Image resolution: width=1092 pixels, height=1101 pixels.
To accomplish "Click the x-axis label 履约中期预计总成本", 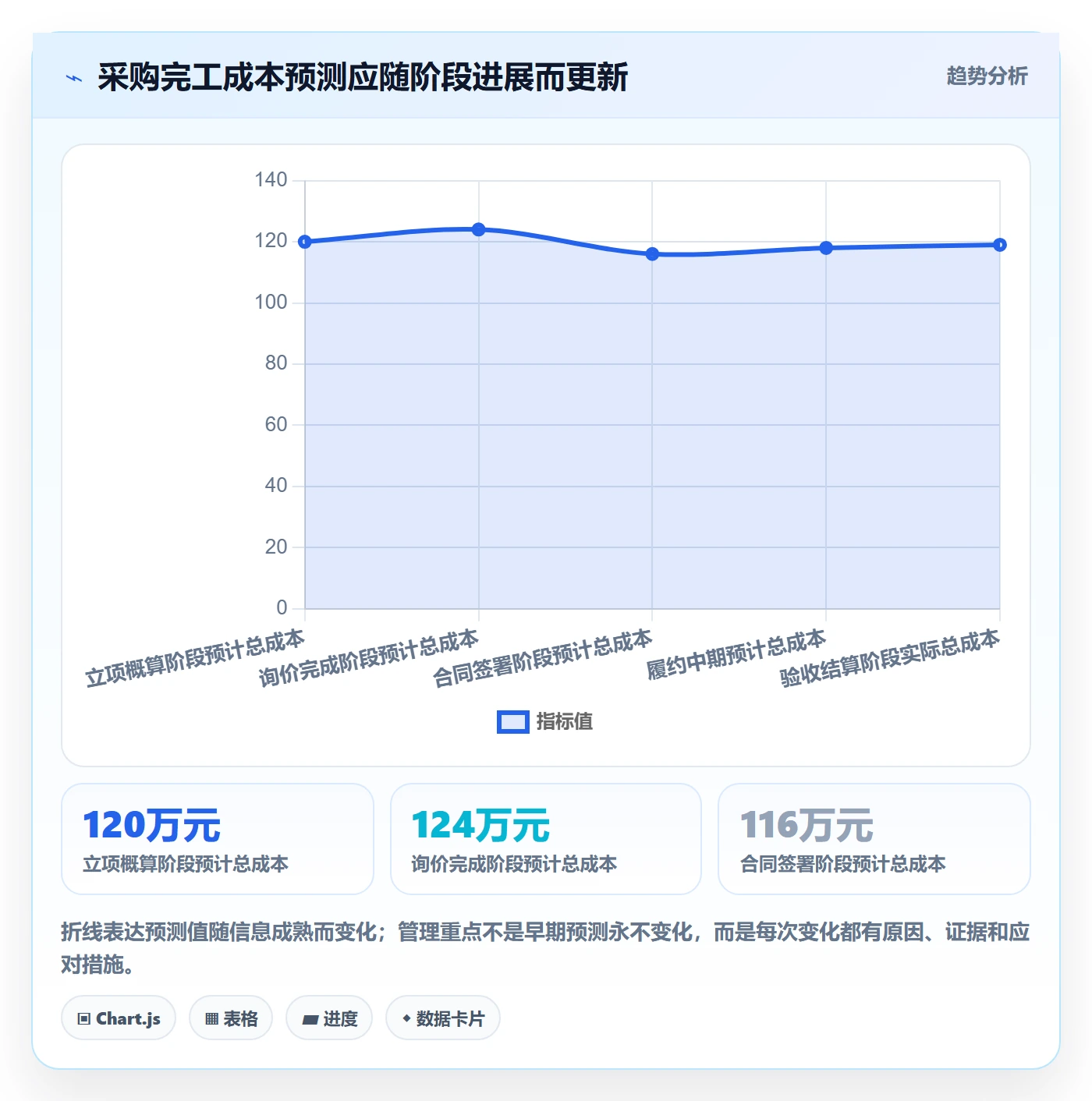I will pyautogui.click(x=736, y=654).
